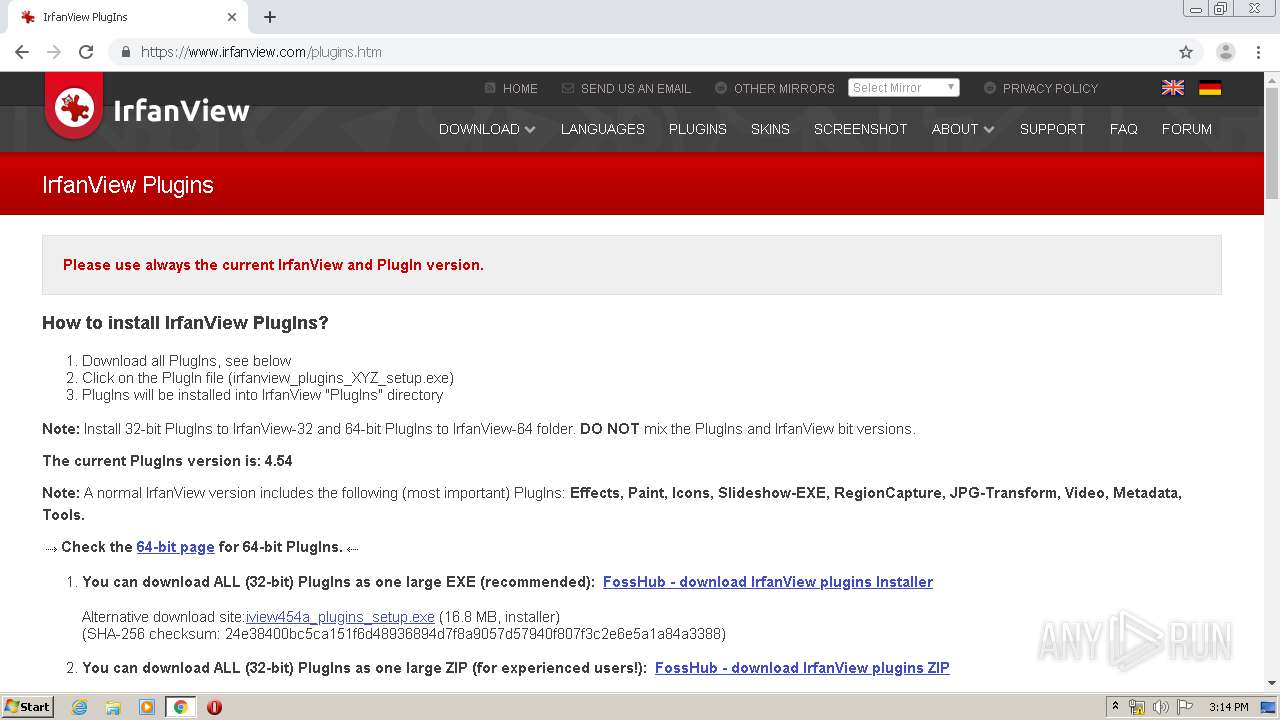Open the FAQ menu item

(1123, 129)
